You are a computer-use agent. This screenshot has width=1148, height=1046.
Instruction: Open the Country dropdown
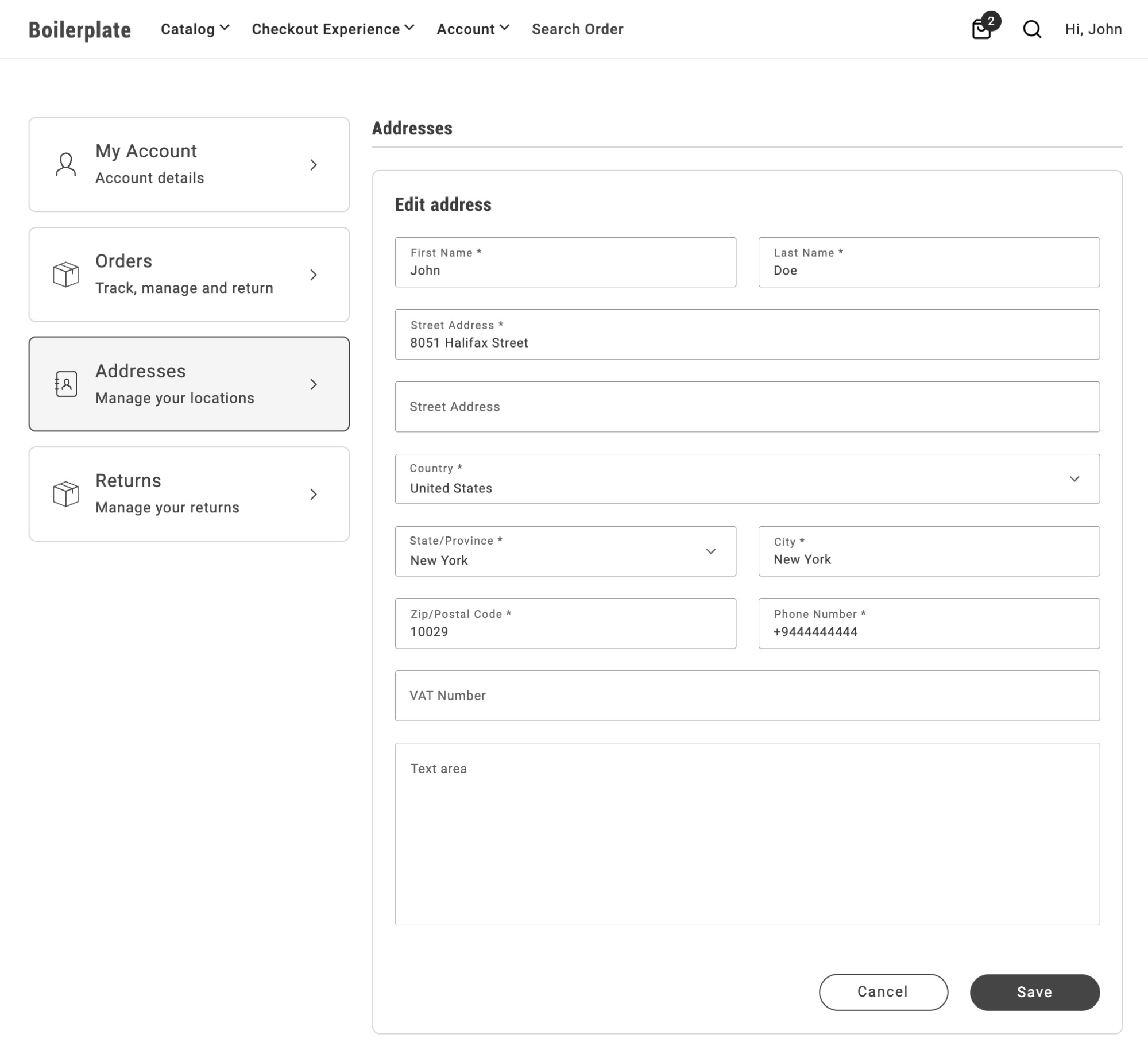(x=1075, y=478)
